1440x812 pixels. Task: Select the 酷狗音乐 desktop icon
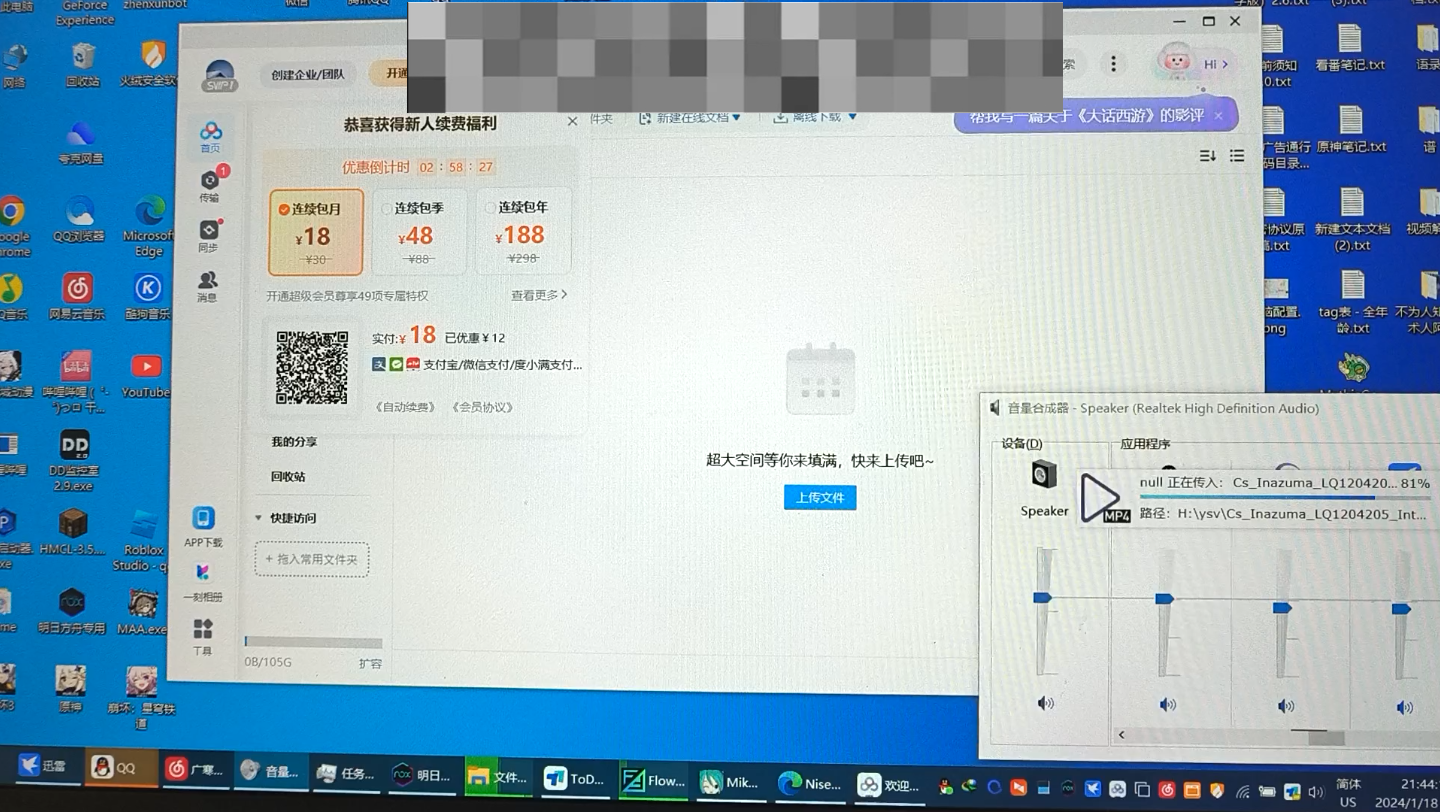tap(148, 296)
